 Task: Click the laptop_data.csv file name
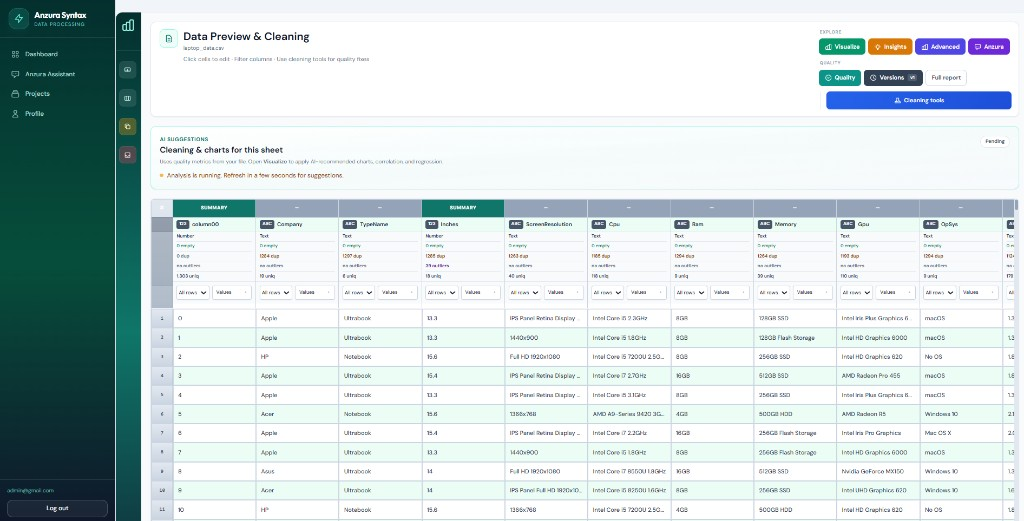[203, 48]
